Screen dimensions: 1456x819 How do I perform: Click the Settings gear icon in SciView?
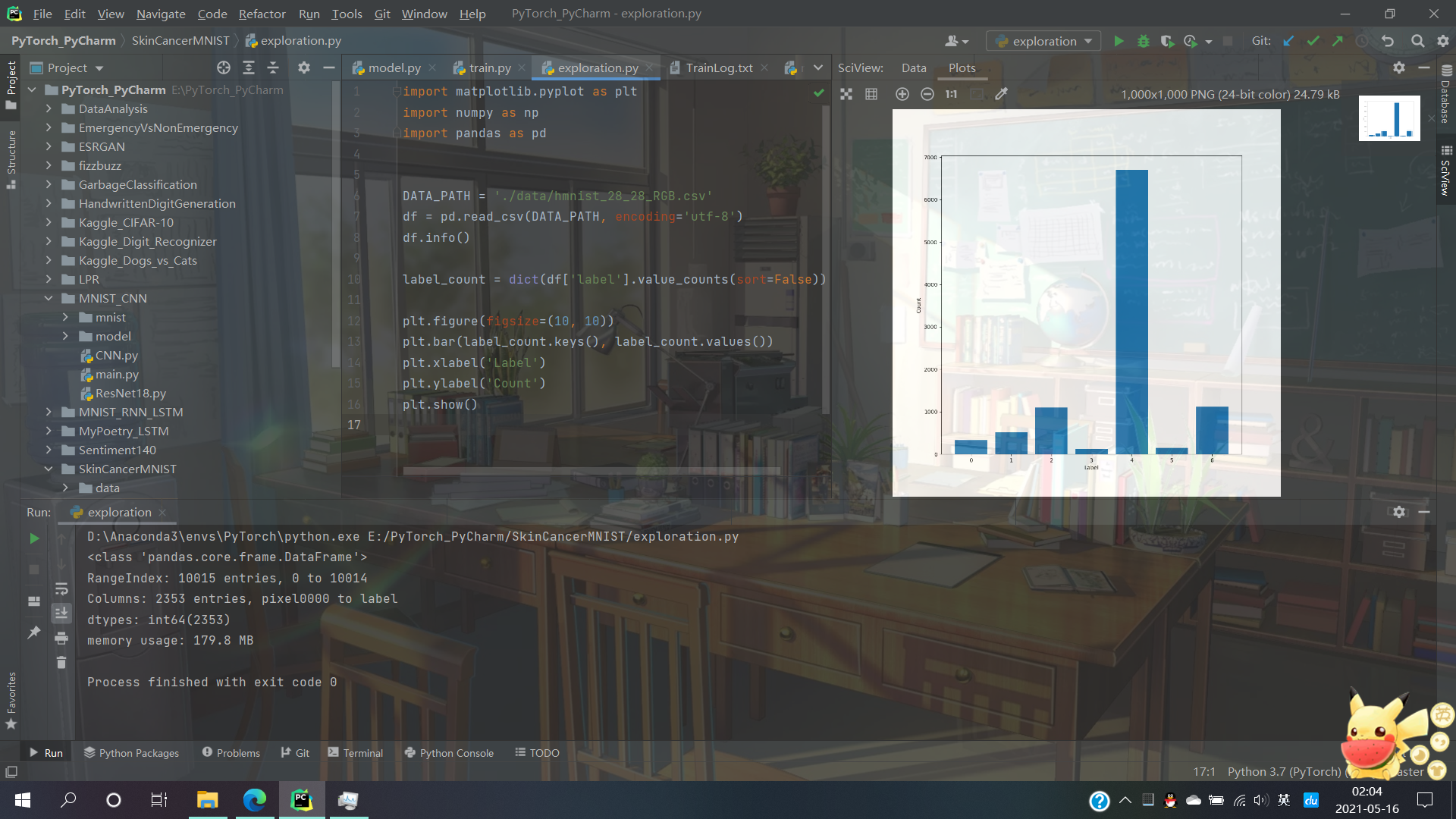pyautogui.click(x=1399, y=68)
